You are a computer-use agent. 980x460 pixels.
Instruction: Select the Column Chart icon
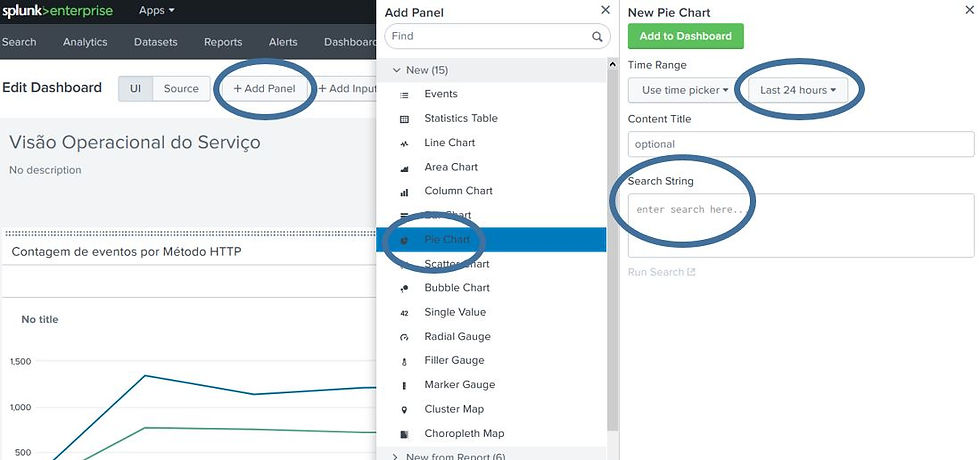pyautogui.click(x=404, y=192)
